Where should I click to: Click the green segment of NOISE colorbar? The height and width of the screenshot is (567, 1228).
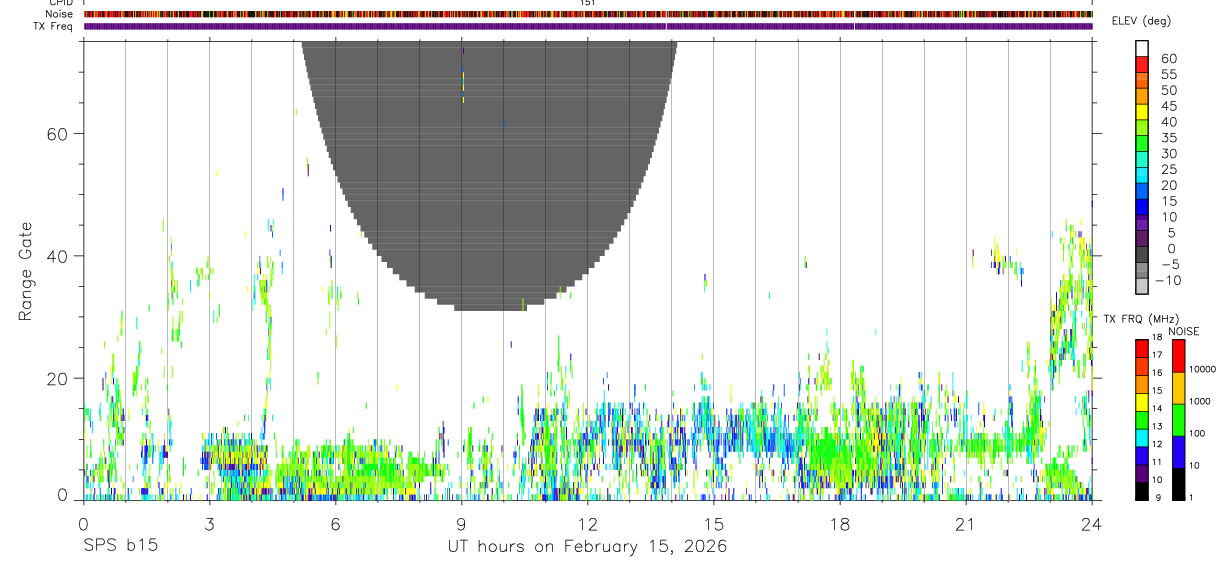tap(1178, 420)
